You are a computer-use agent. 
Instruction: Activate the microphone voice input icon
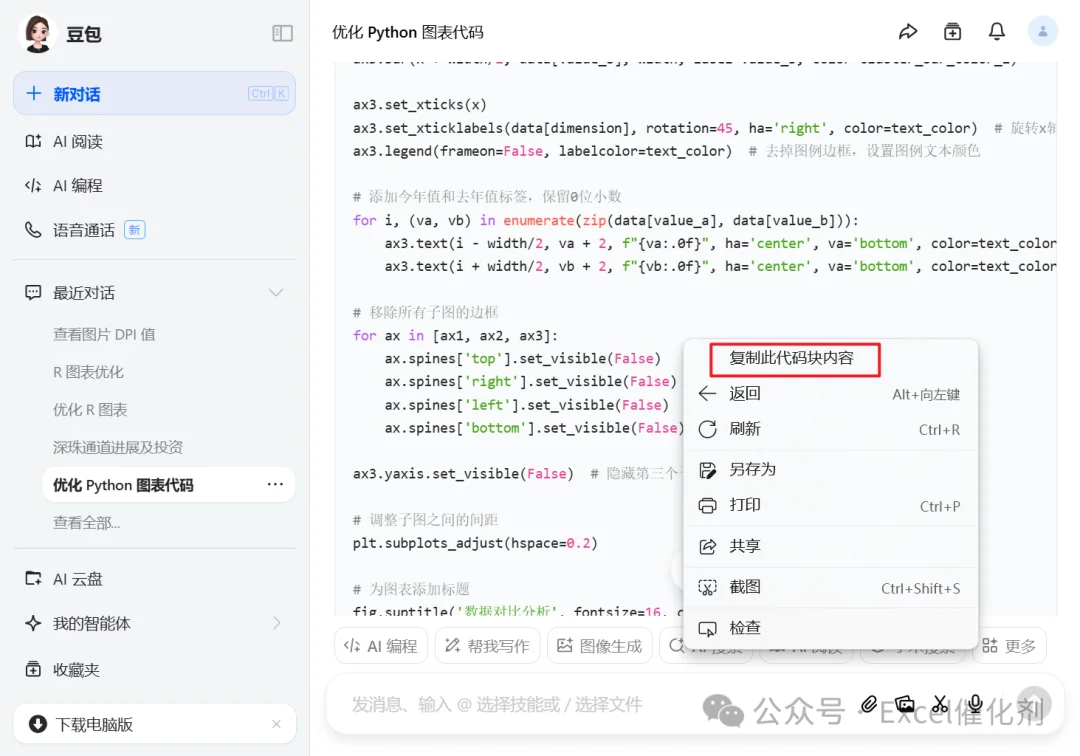[975, 704]
